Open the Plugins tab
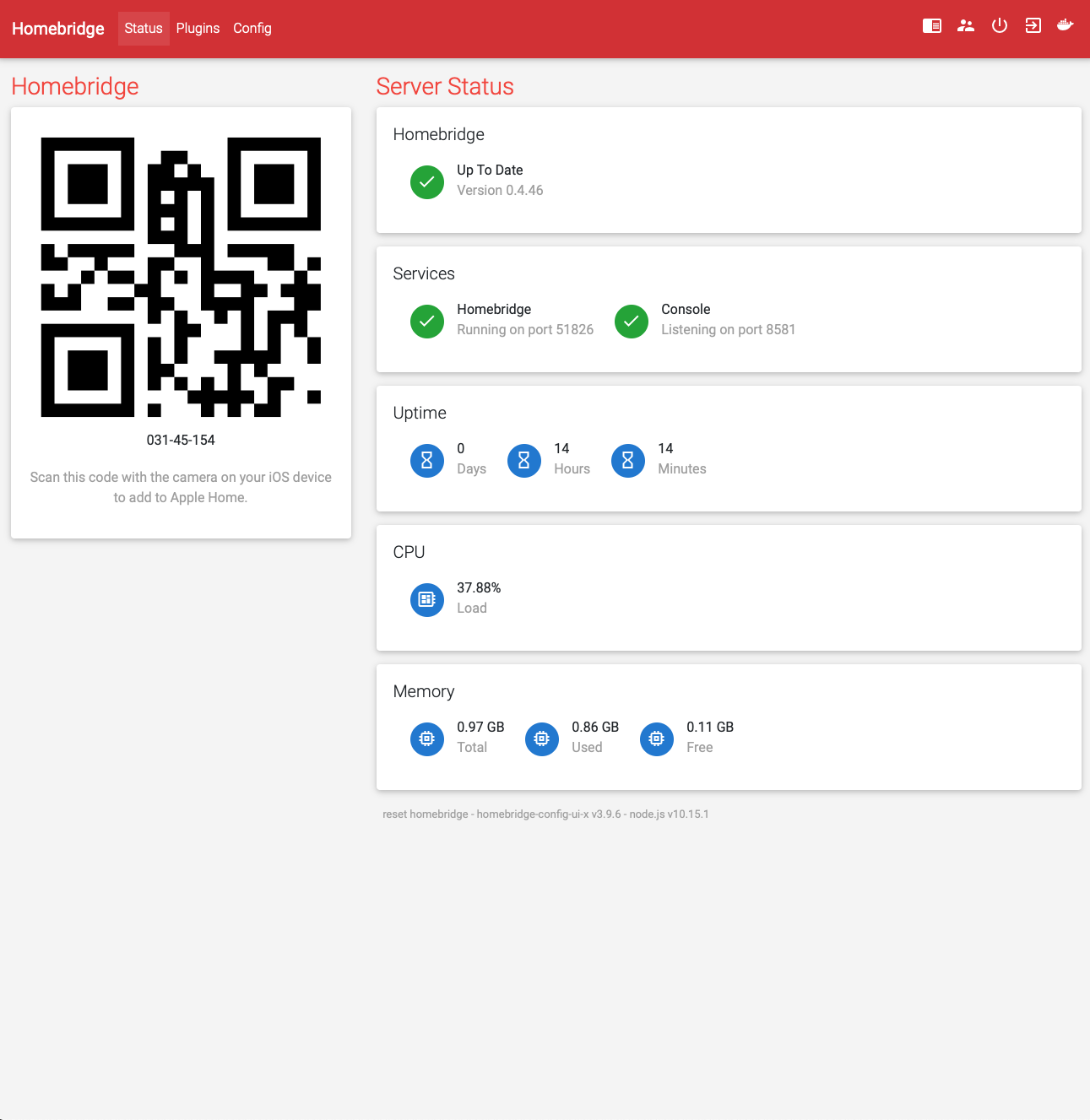This screenshot has height=1120, width=1090. click(x=198, y=29)
